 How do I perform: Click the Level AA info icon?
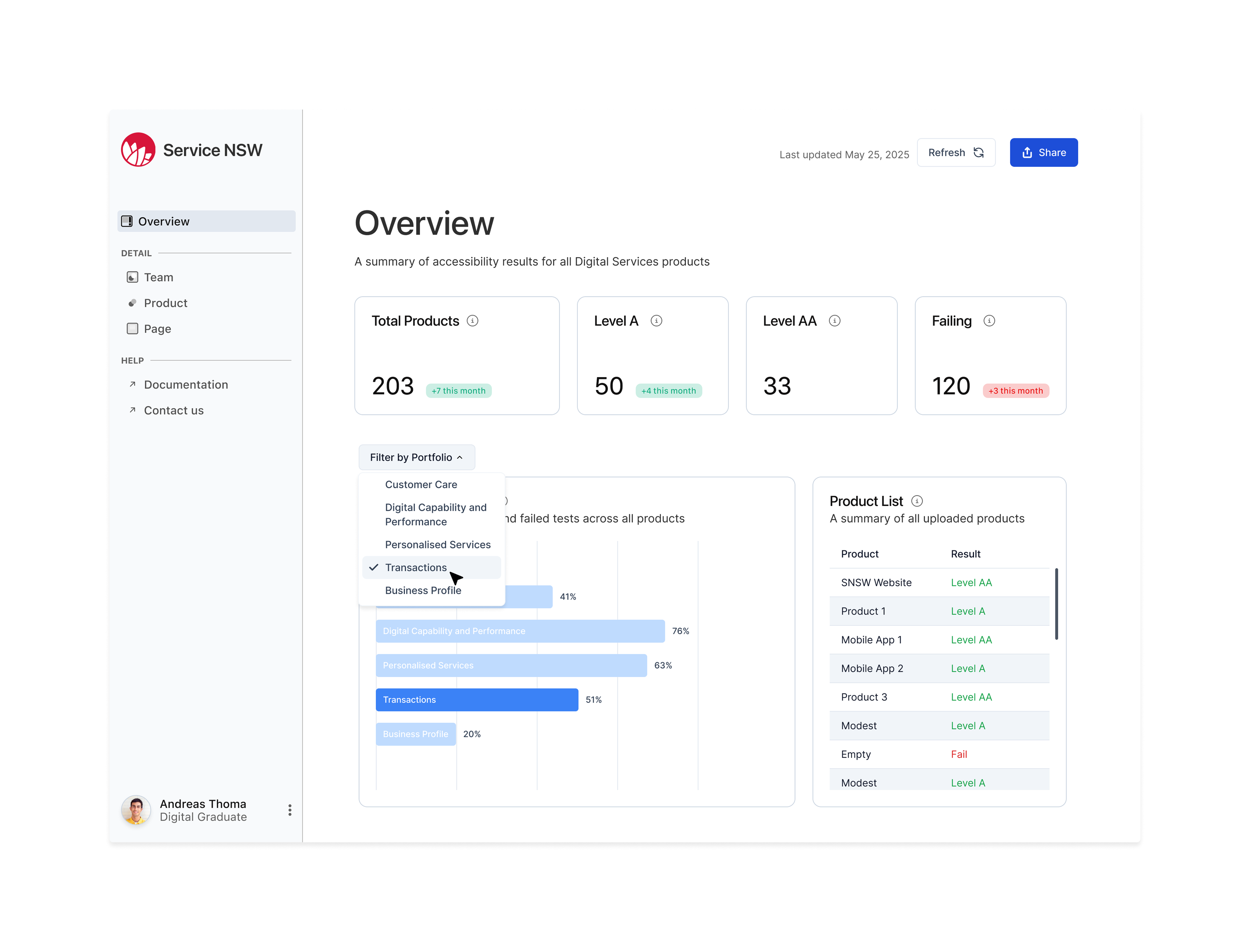(835, 321)
